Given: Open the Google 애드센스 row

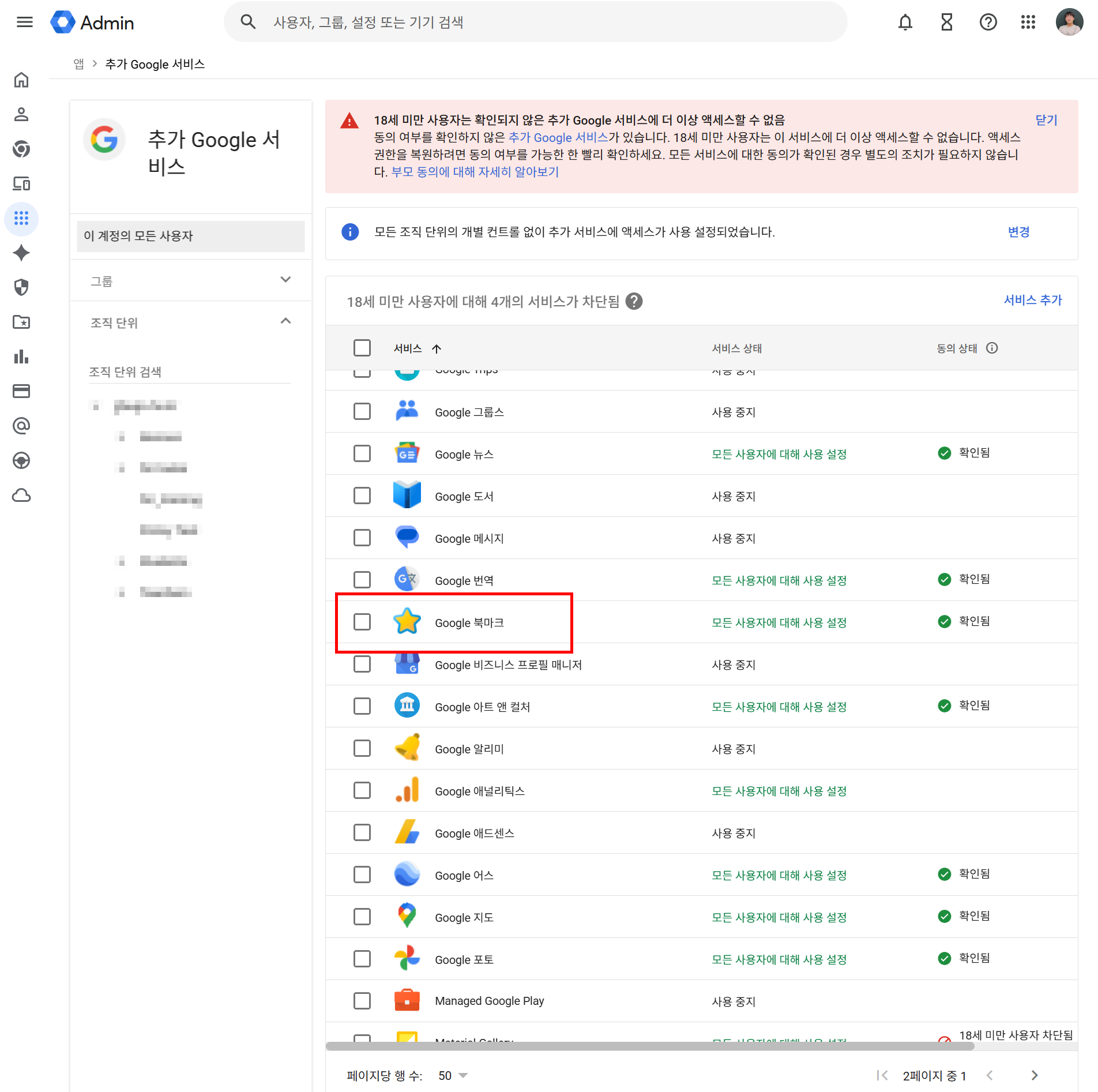Looking at the screenshot, I should [x=701, y=832].
